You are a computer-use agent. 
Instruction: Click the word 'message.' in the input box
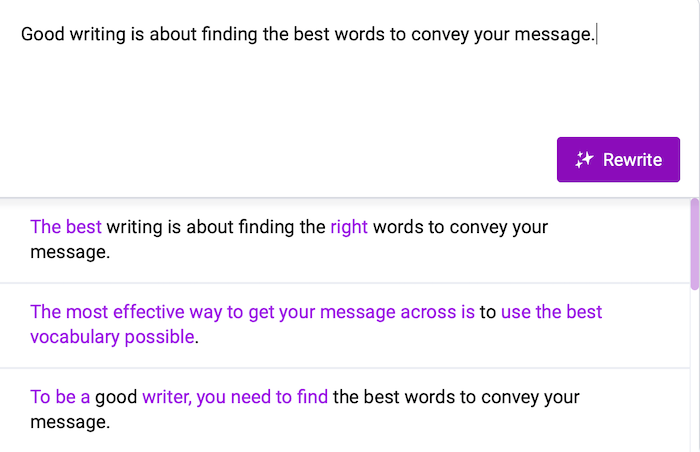pyautogui.click(x=555, y=35)
